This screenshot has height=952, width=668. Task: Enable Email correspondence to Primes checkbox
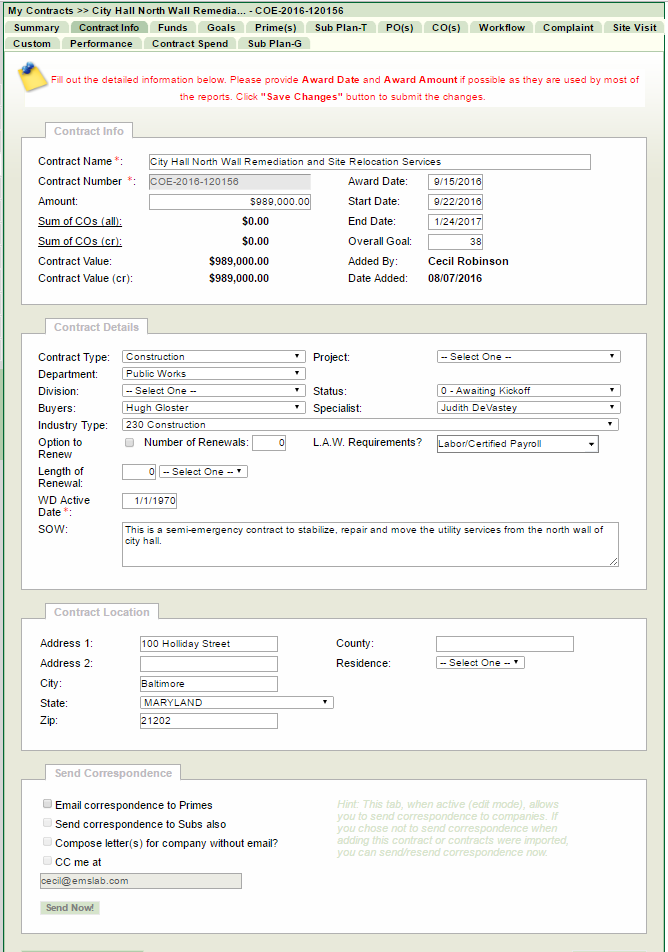click(x=47, y=803)
